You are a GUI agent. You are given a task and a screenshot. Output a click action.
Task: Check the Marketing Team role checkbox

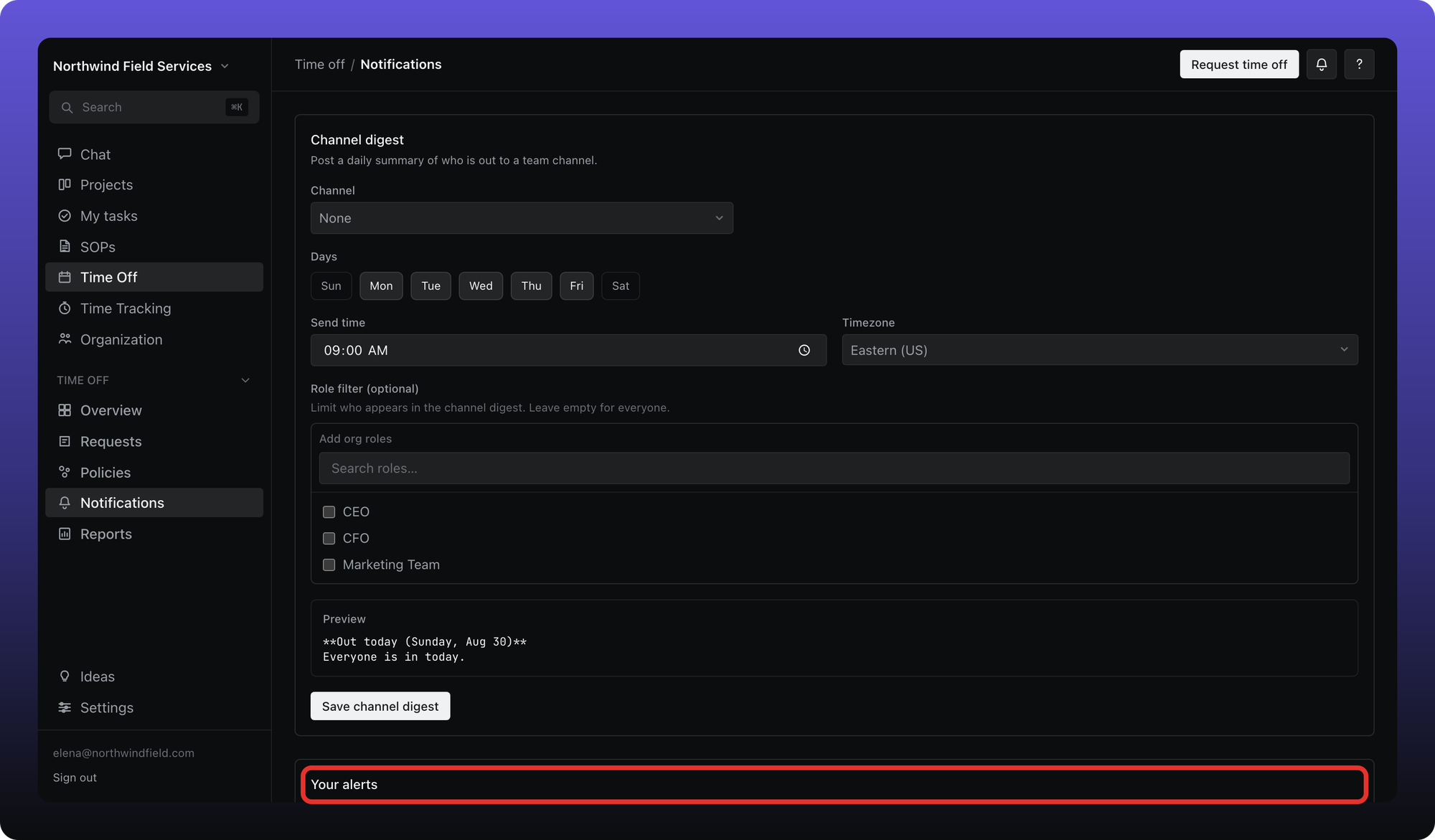(x=329, y=565)
